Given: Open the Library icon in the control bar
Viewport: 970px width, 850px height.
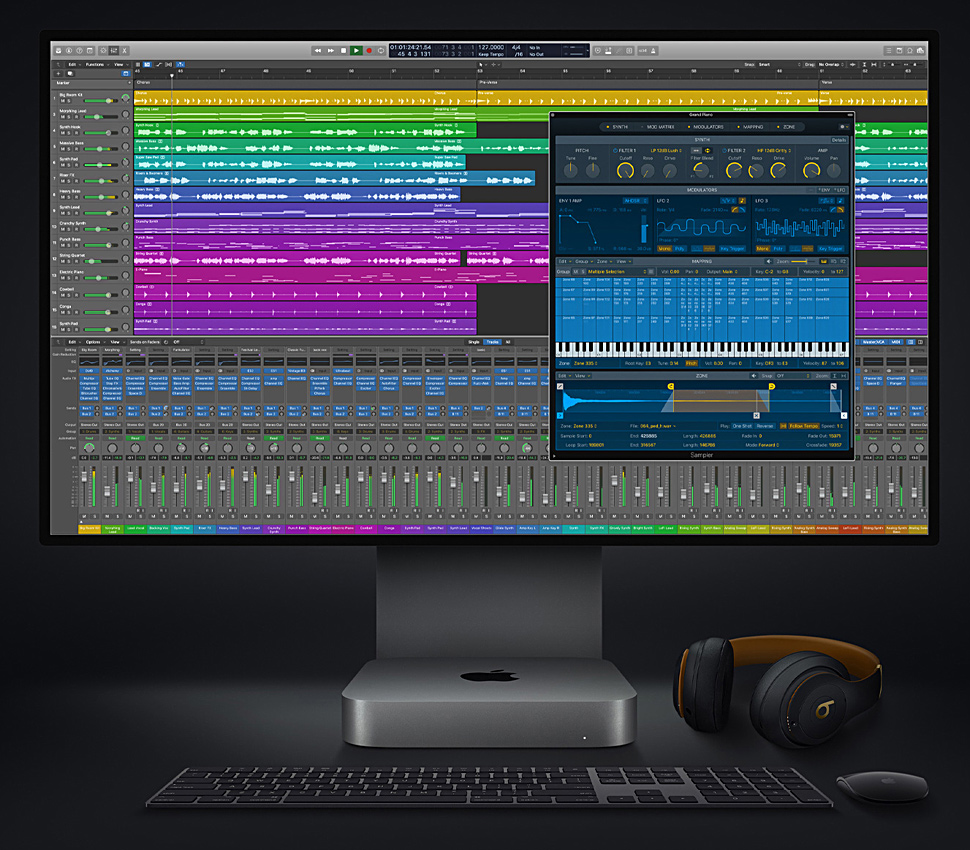Looking at the screenshot, I should coord(58,51).
